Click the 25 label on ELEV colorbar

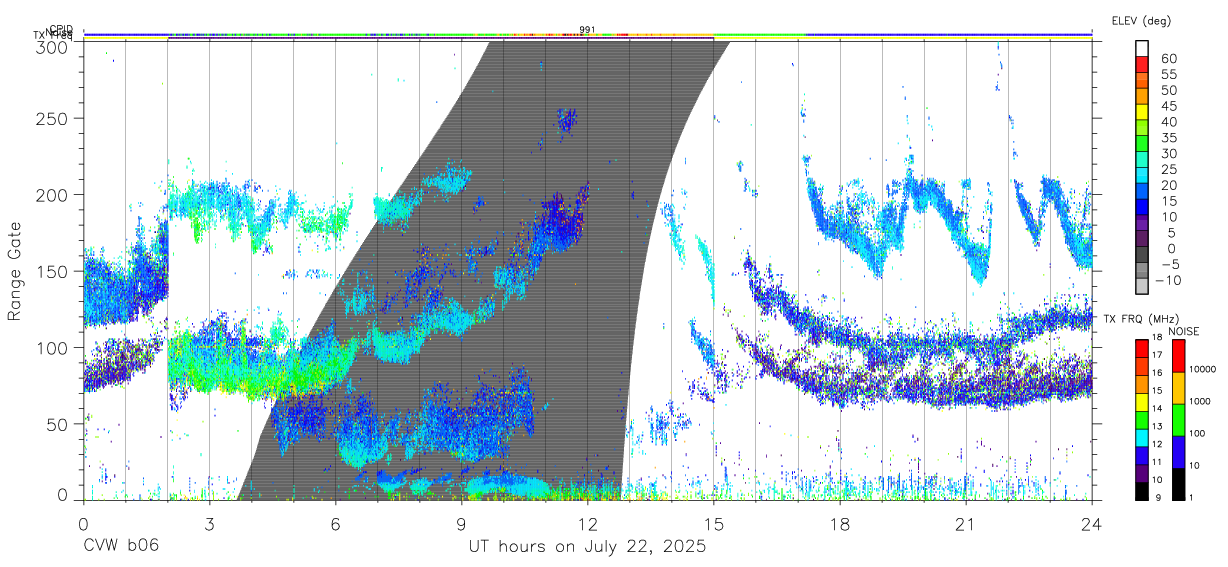[1169, 169]
